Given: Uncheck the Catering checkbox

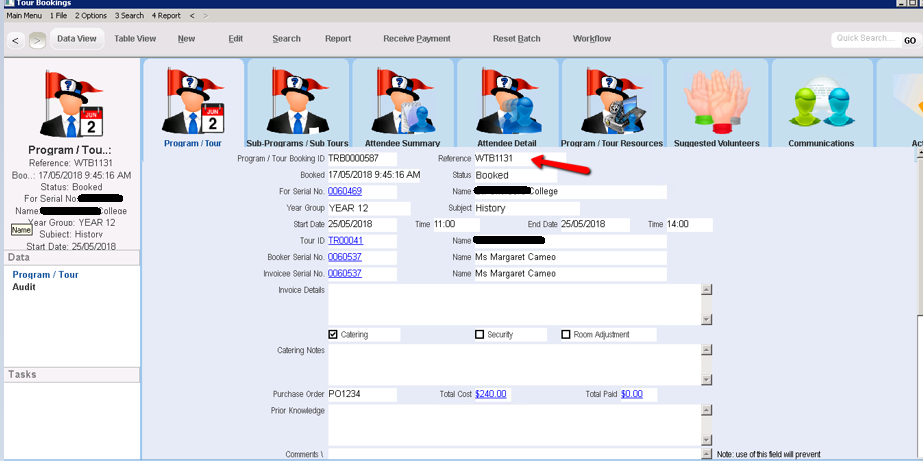Looking at the screenshot, I should click(333, 334).
